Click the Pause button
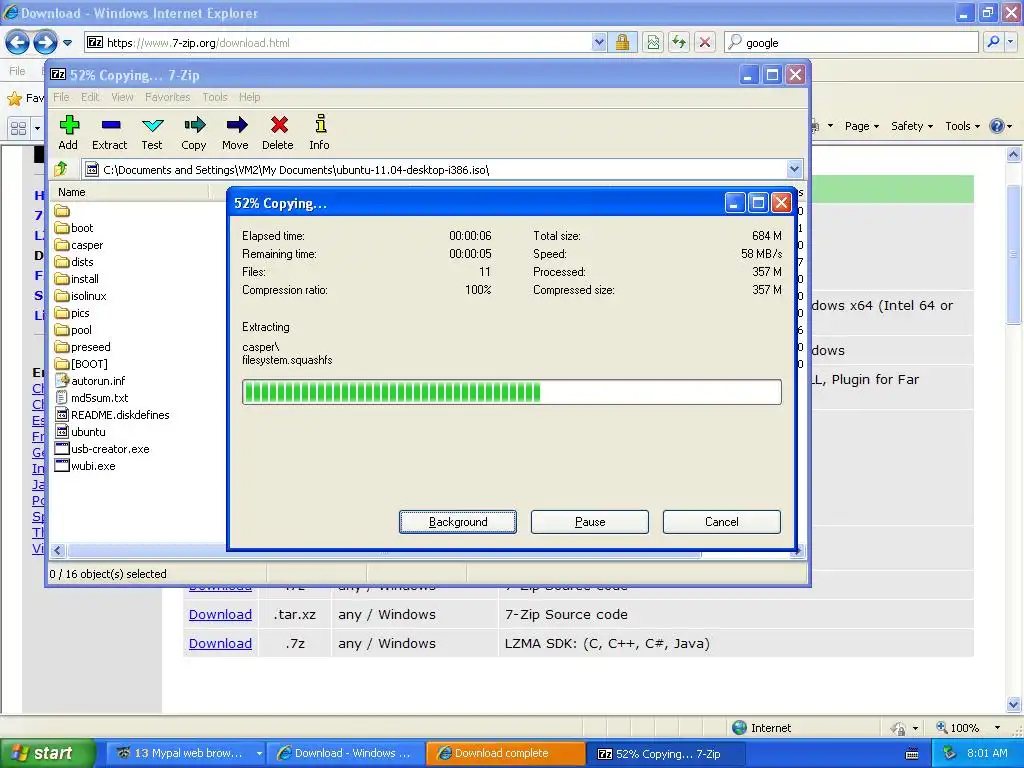The width and height of the screenshot is (1024, 768). (590, 522)
